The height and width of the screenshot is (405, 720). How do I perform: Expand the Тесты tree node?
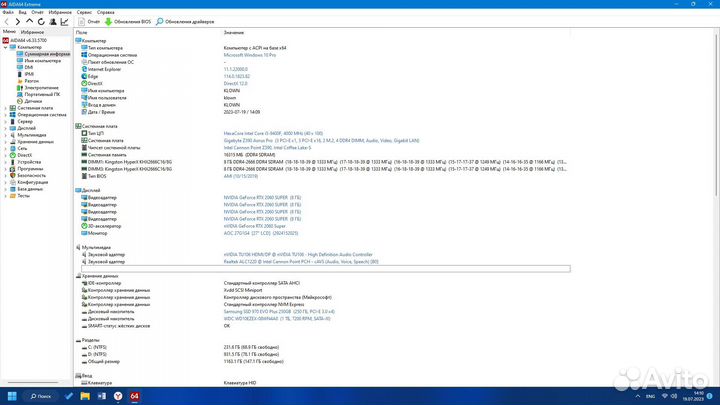[6, 196]
